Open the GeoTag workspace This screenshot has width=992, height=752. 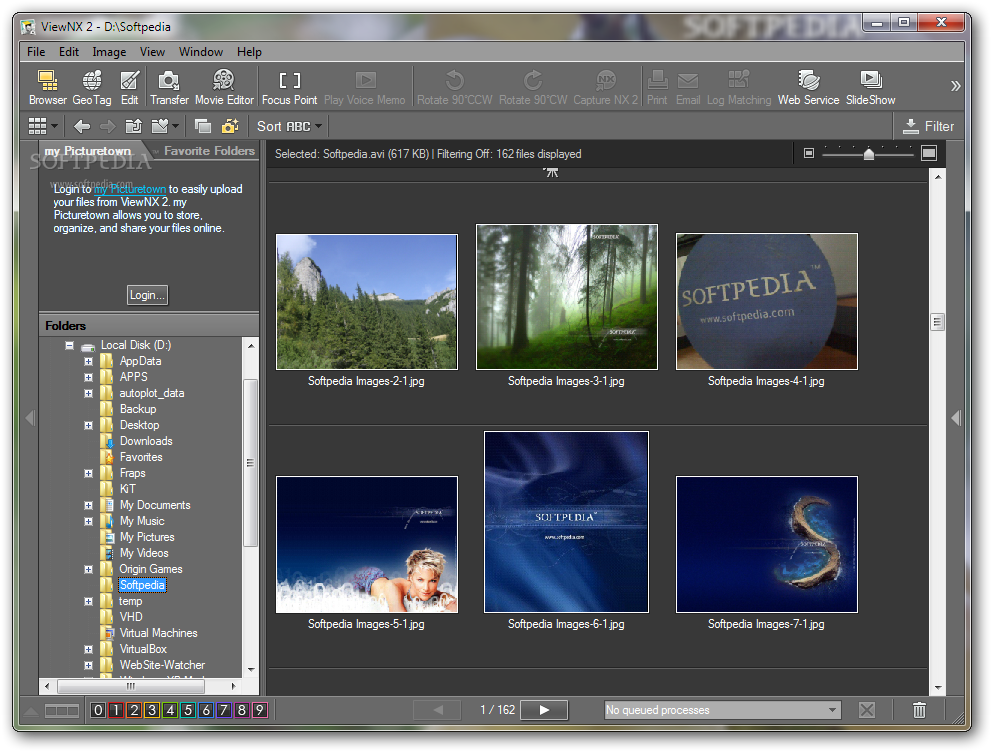click(x=92, y=87)
